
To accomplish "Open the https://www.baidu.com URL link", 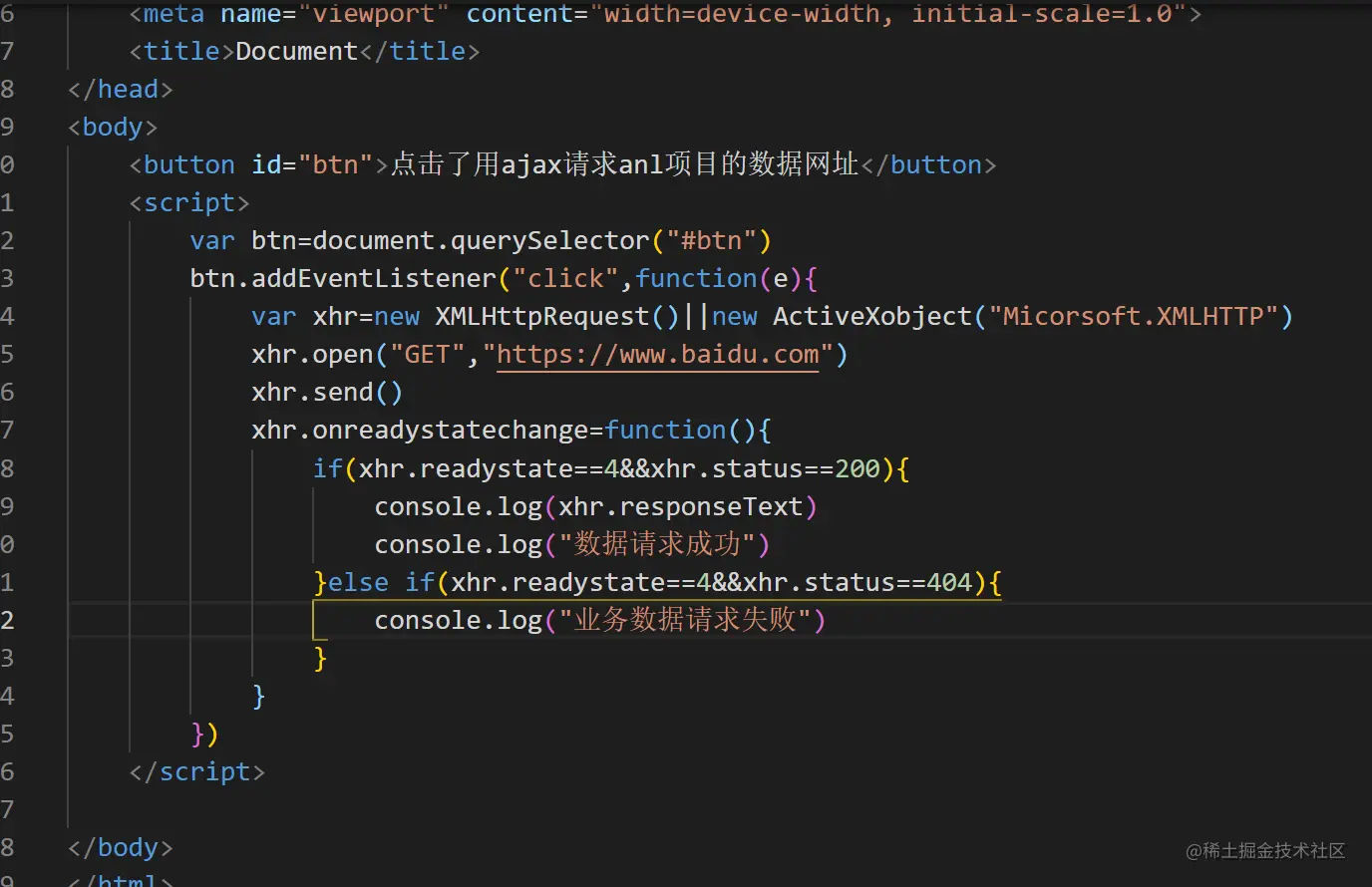I will point(658,355).
